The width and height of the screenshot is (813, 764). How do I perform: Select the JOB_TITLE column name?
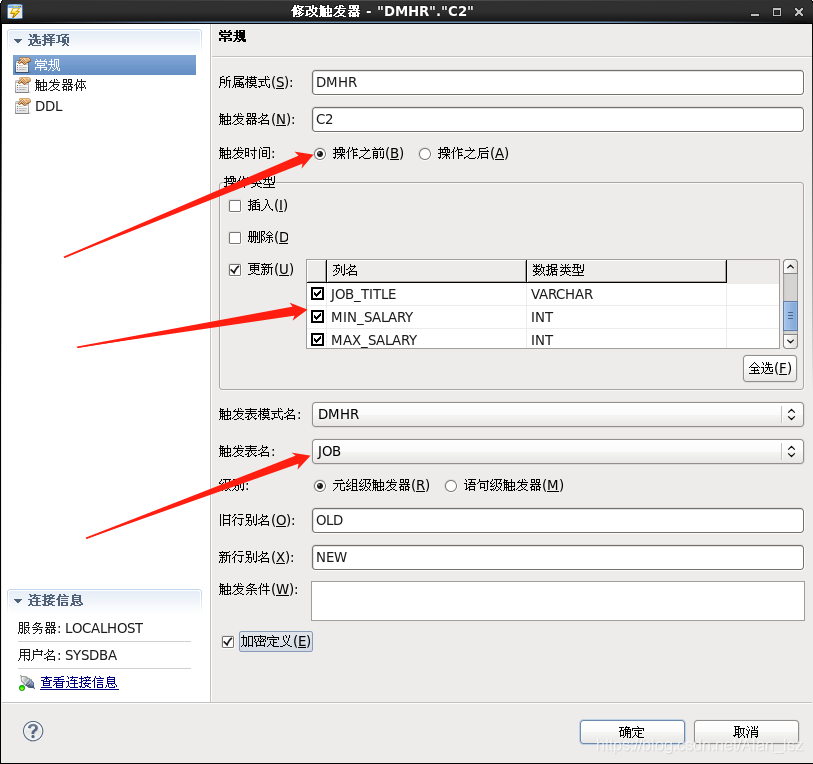click(363, 294)
